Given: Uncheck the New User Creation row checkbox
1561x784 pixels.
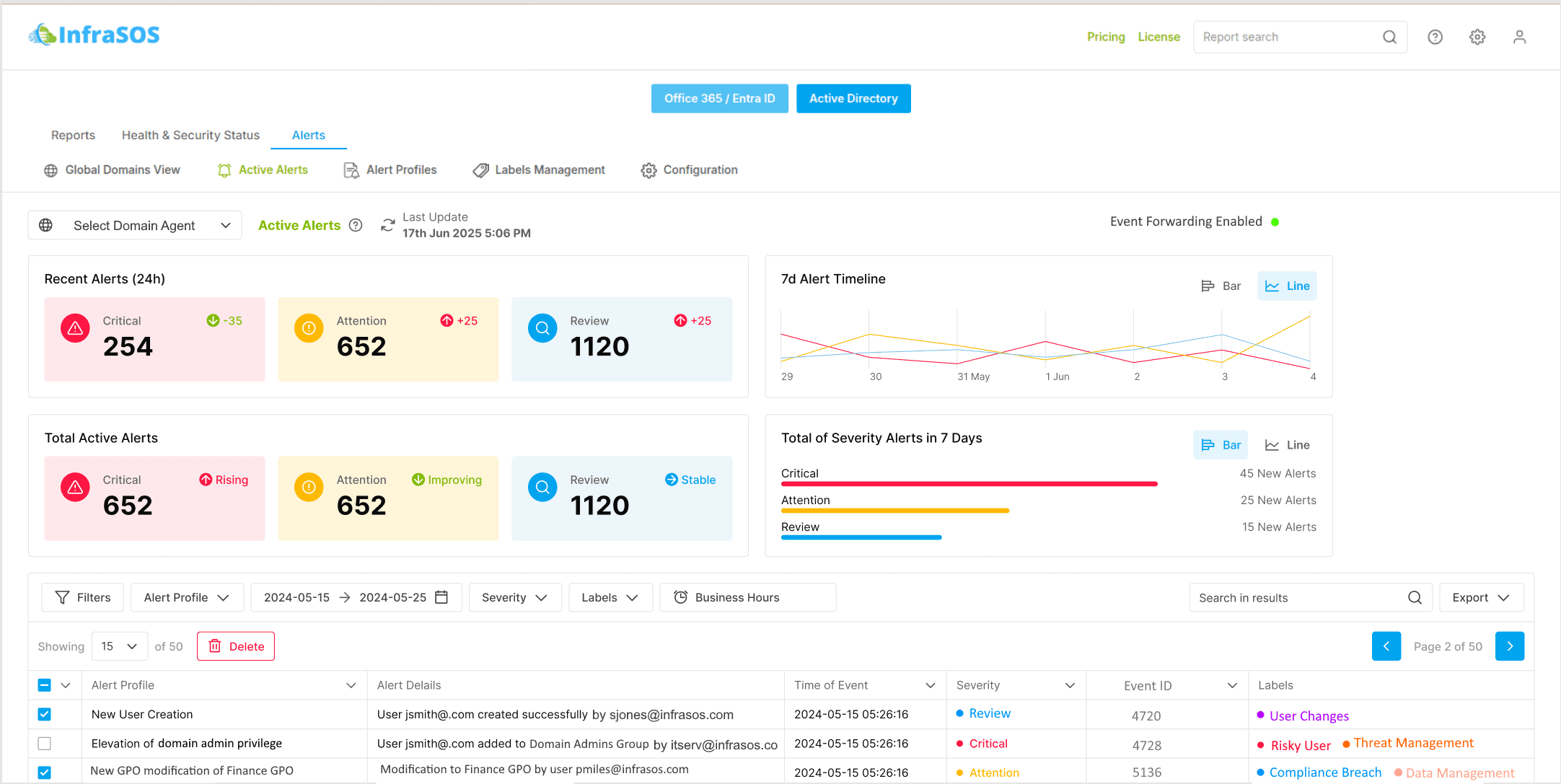Looking at the screenshot, I should point(45,714).
